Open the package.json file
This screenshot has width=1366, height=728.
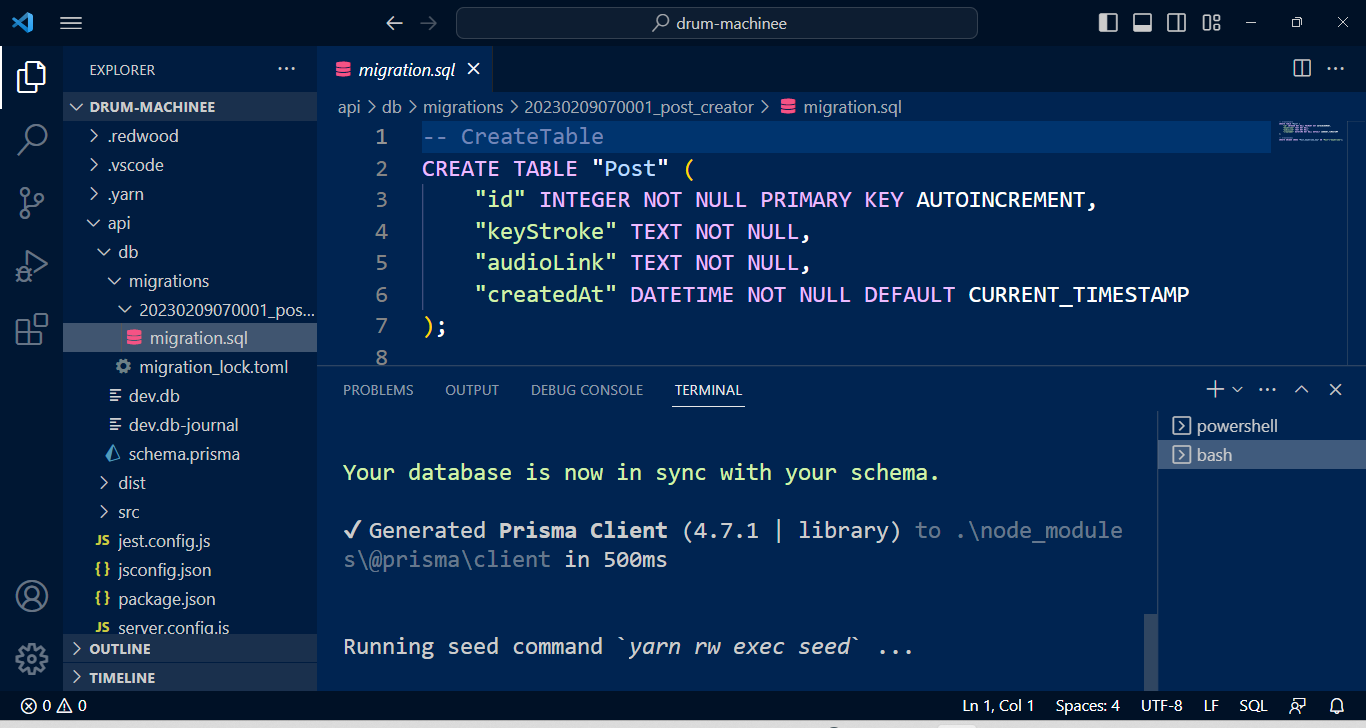(190, 599)
